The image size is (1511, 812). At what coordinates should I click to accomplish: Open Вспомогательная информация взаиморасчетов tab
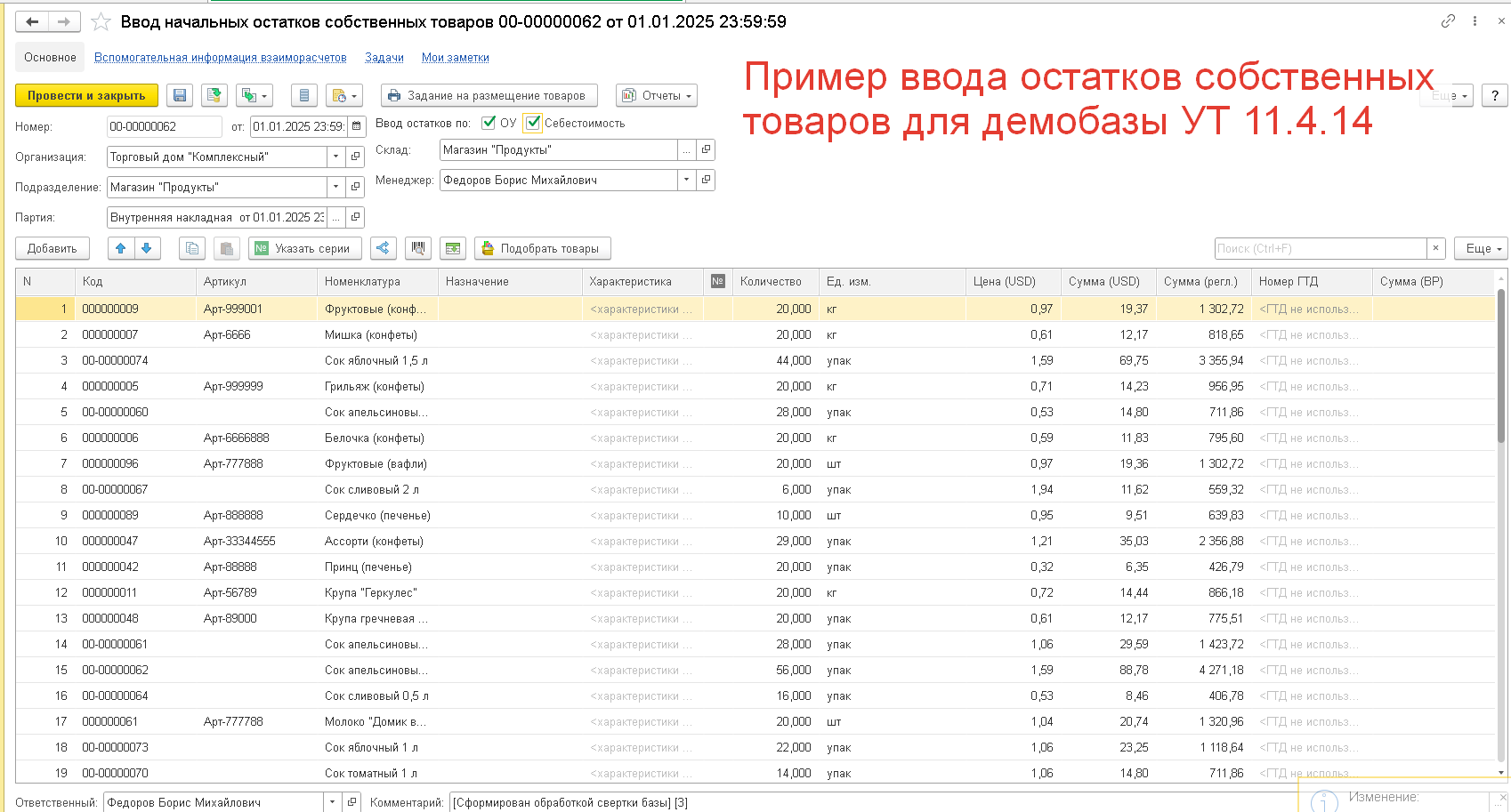click(x=220, y=58)
